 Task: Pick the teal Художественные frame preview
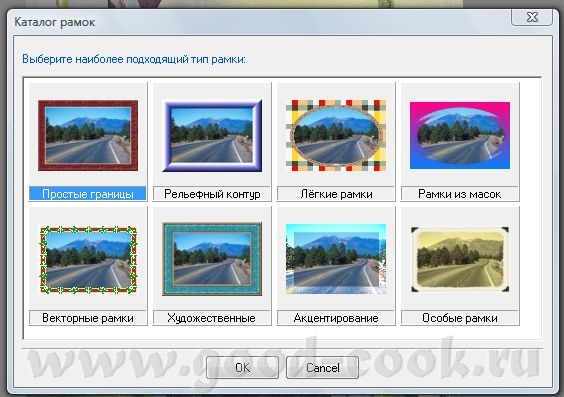(x=212, y=259)
